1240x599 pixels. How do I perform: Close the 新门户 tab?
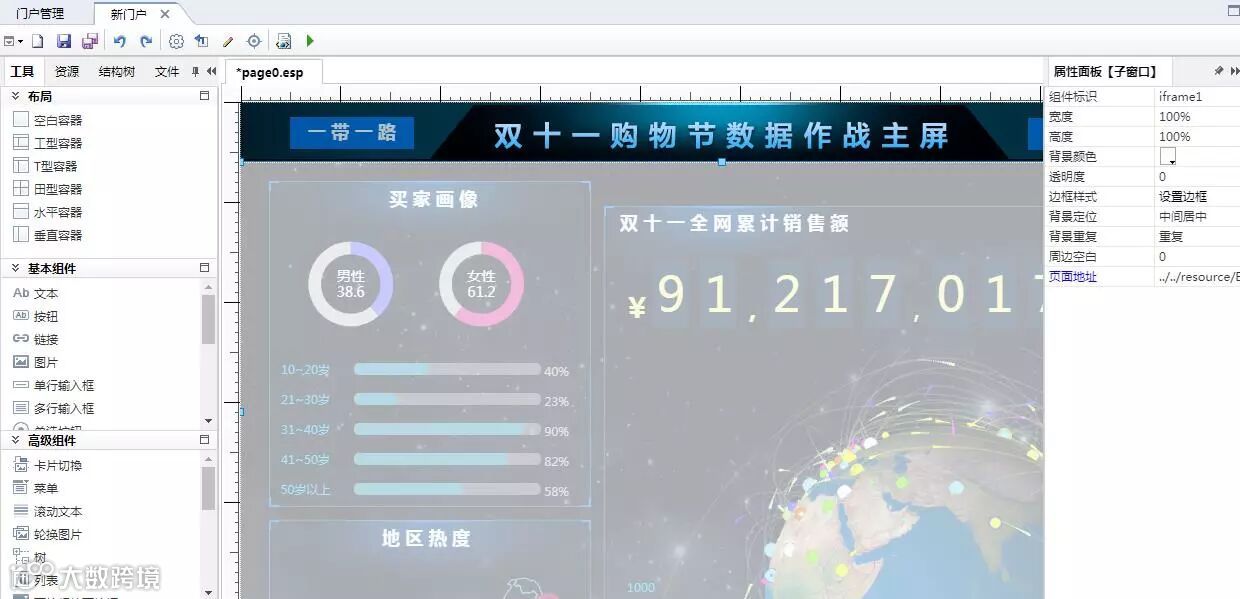click(x=165, y=14)
